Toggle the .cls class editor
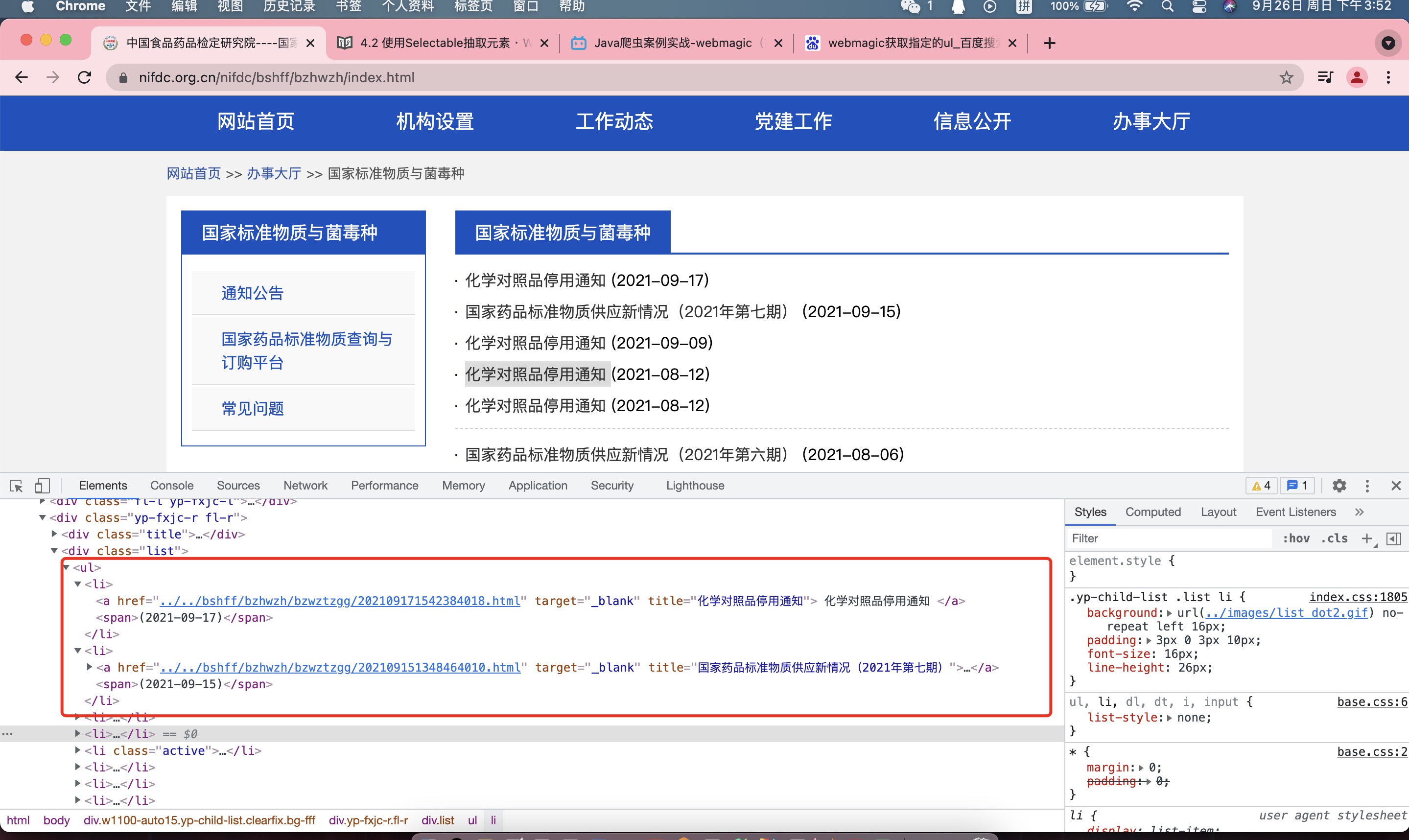This screenshot has width=1409, height=840. pos(1334,538)
